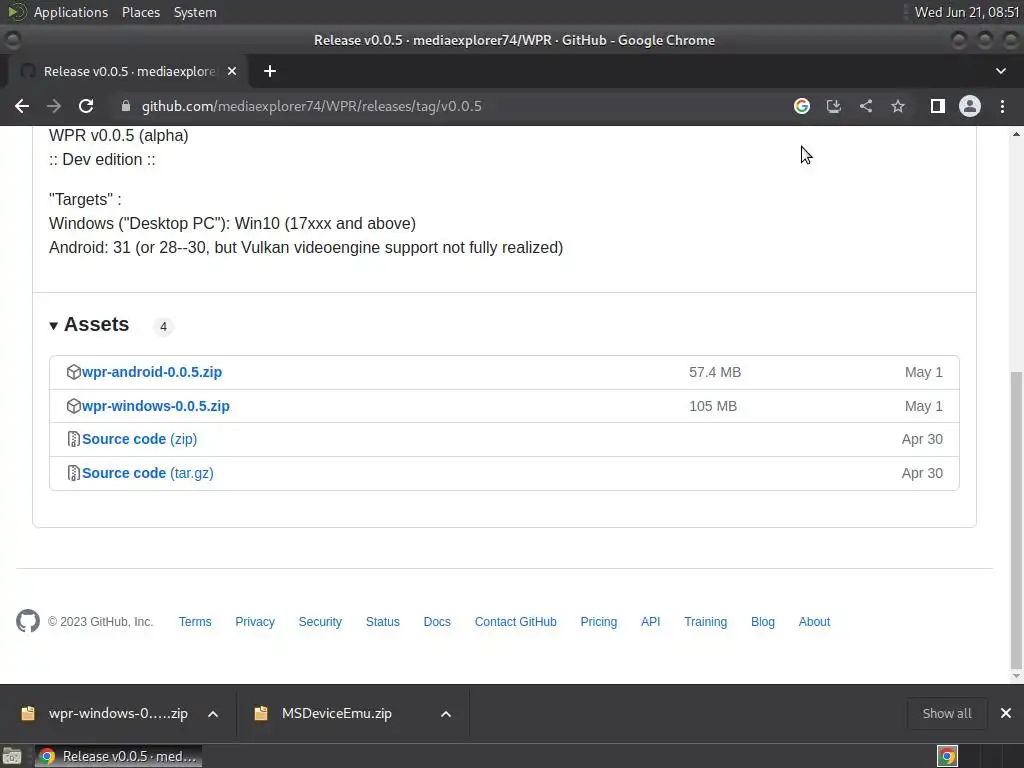Open the Applications menu
This screenshot has height=768, width=1024.
(x=71, y=12)
